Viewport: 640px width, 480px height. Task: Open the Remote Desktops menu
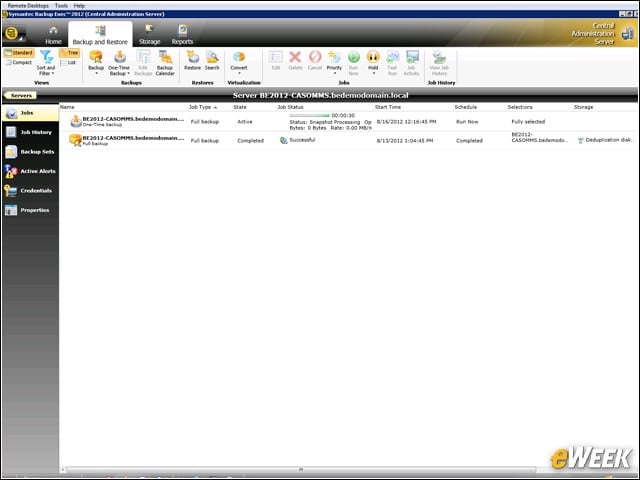point(28,6)
